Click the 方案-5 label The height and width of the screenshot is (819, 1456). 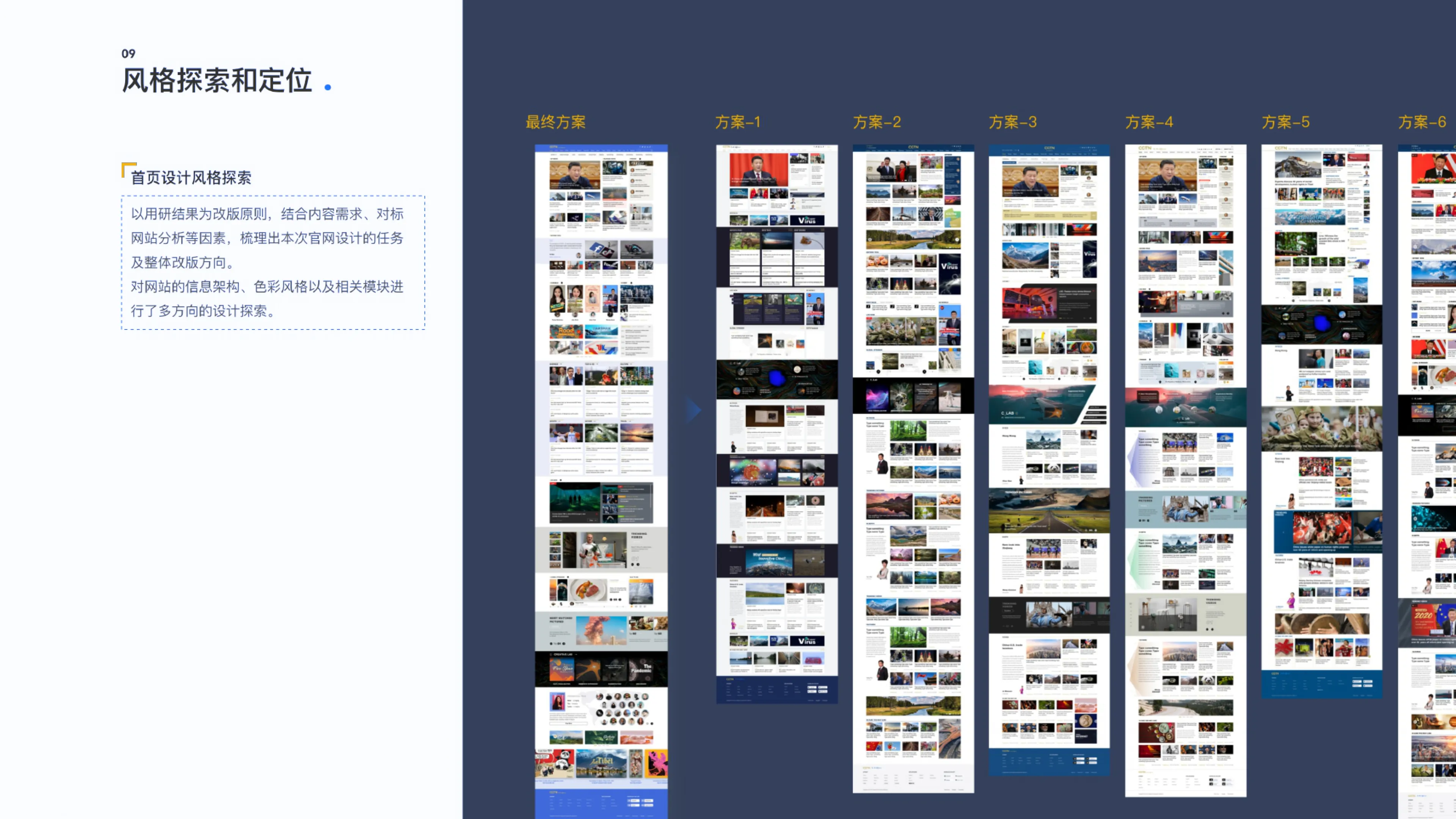(1286, 122)
